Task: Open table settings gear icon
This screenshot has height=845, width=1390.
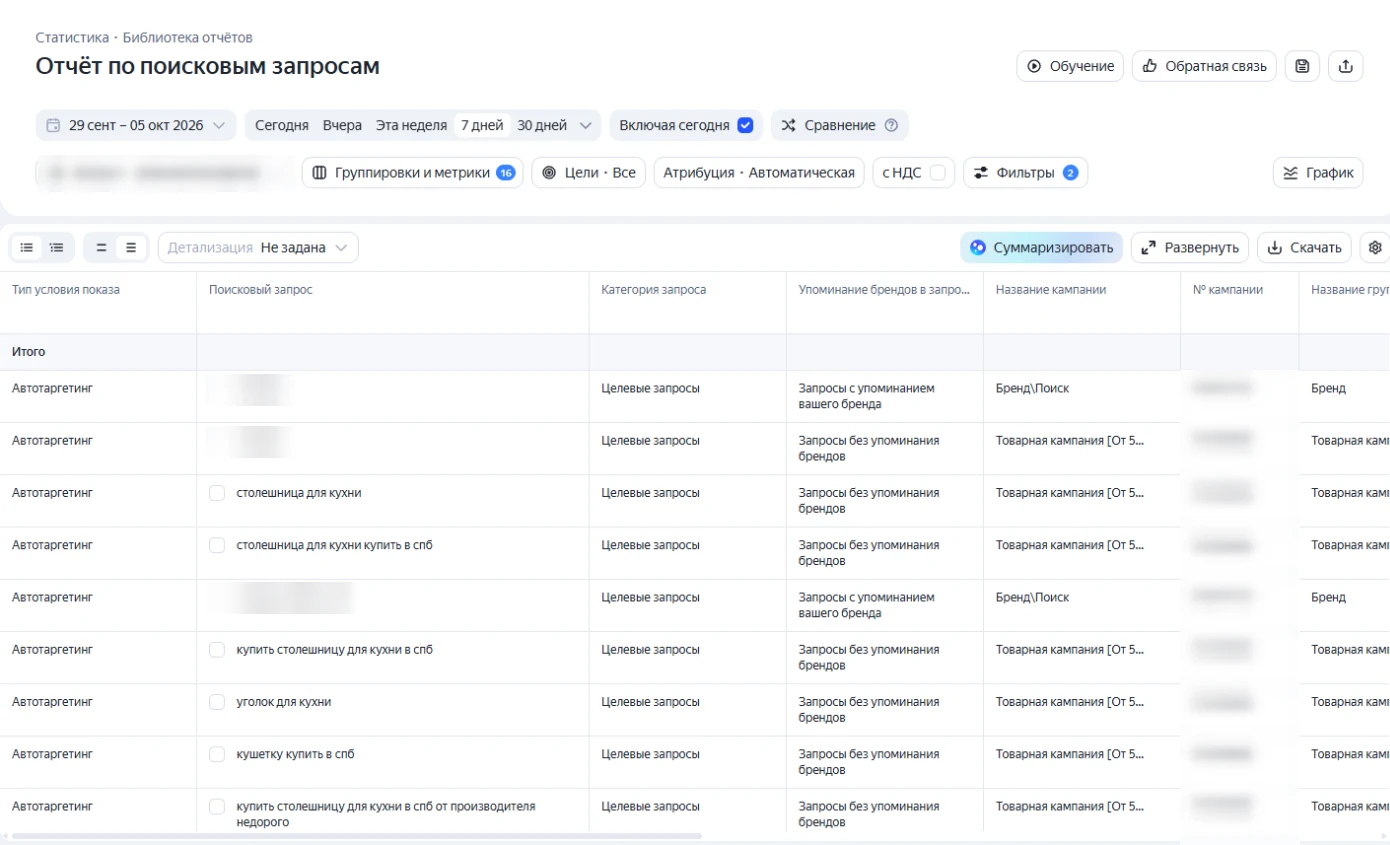Action: [x=1376, y=248]
